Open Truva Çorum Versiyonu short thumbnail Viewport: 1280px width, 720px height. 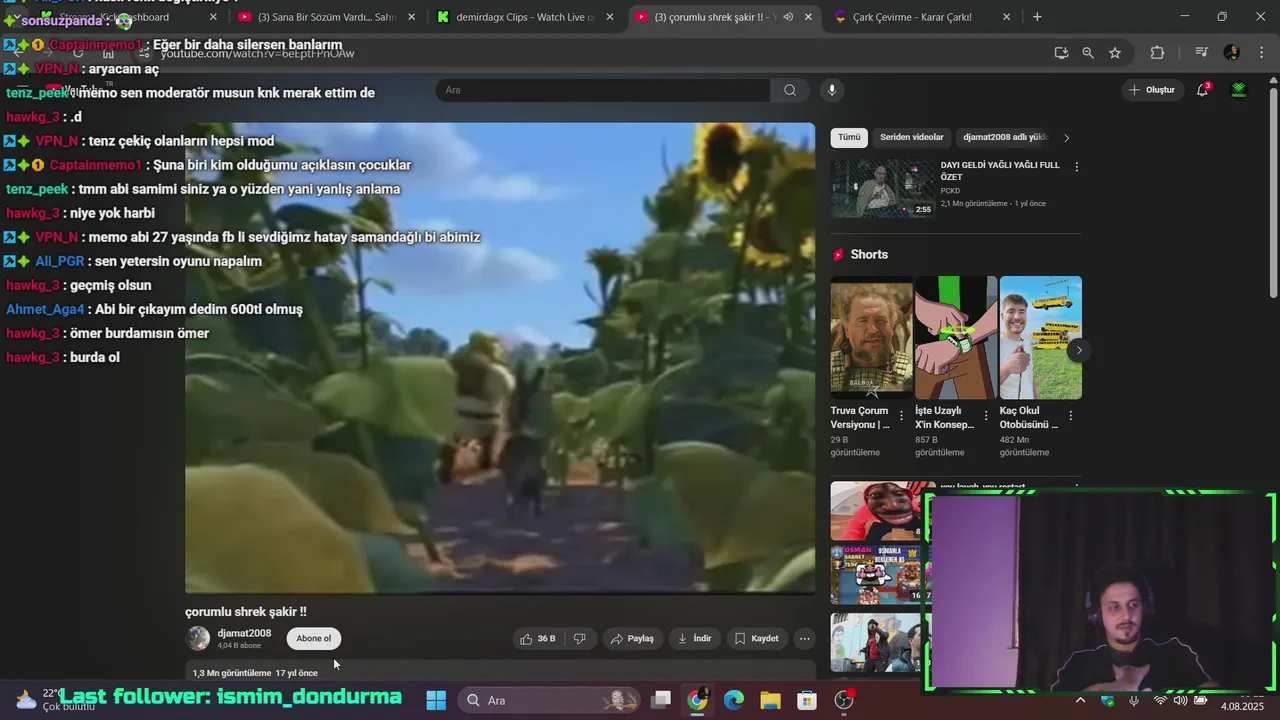[871, 338]
